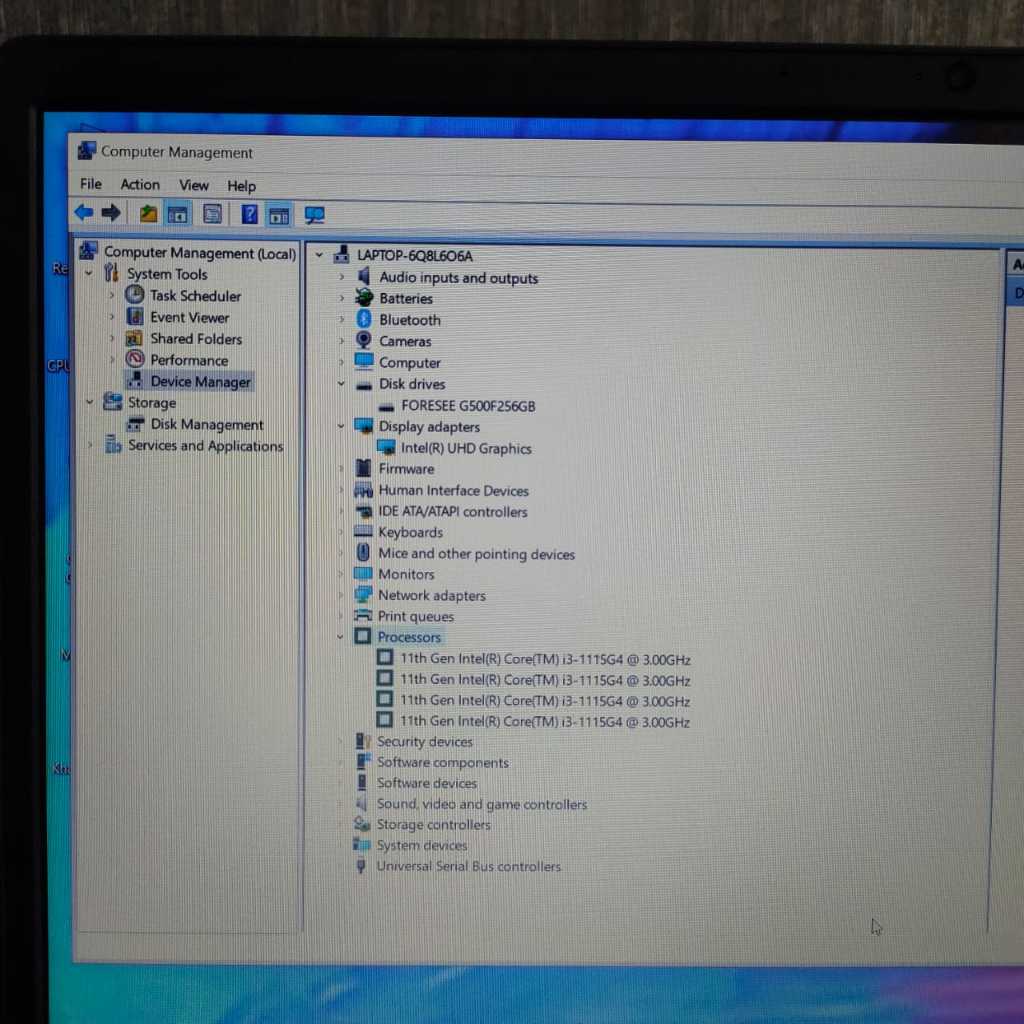1024x1024 pixels.
Task: Select Software devices category
Action: 426,782
